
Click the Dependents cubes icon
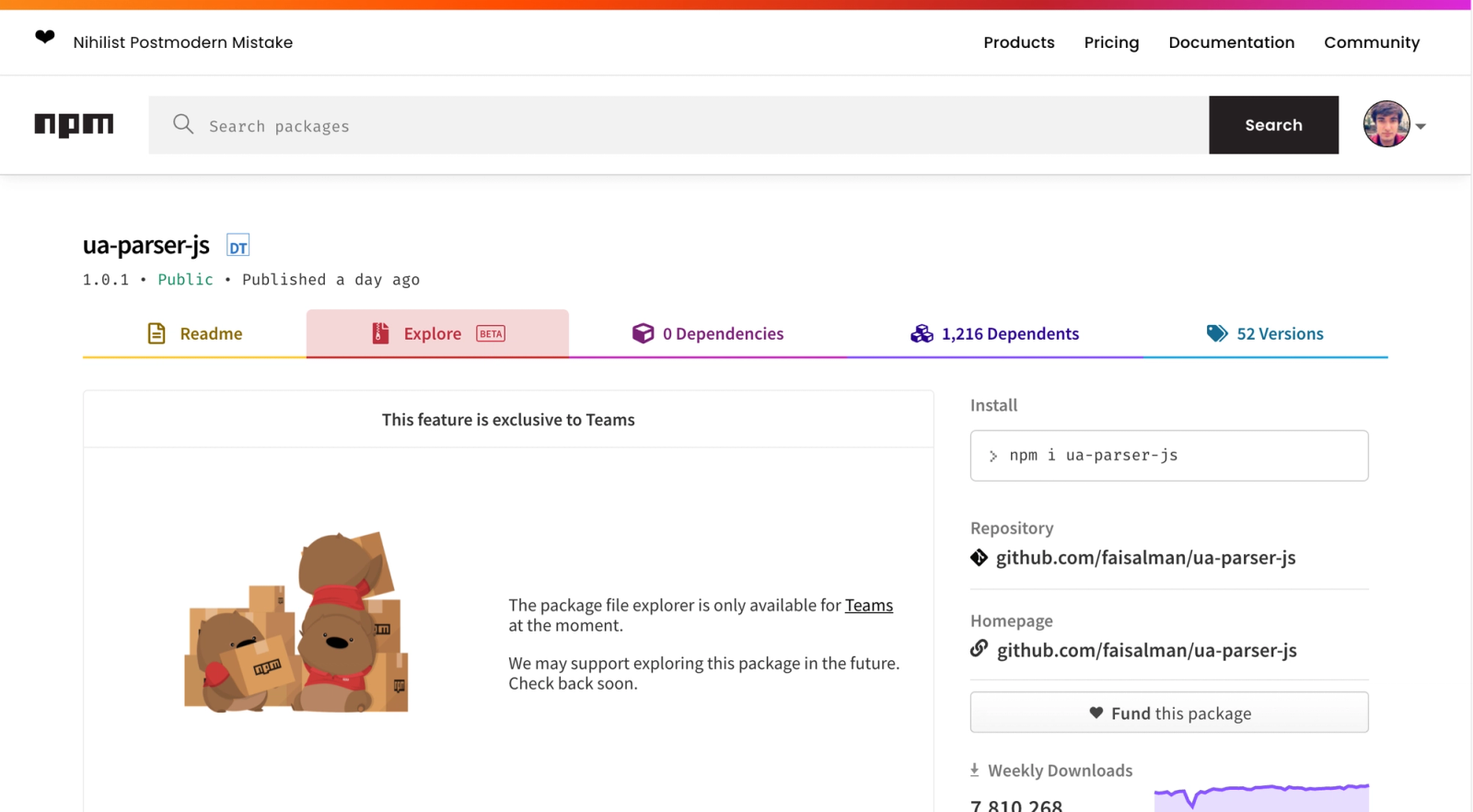(x=922, y=333)
